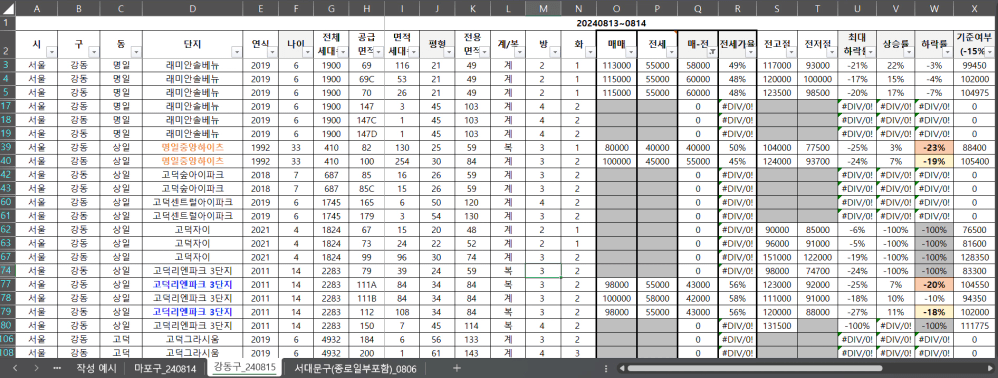This screenshot has width=998, height=378.
Task: Open the 전세 column filter dropdown
Action: [671, 52]
